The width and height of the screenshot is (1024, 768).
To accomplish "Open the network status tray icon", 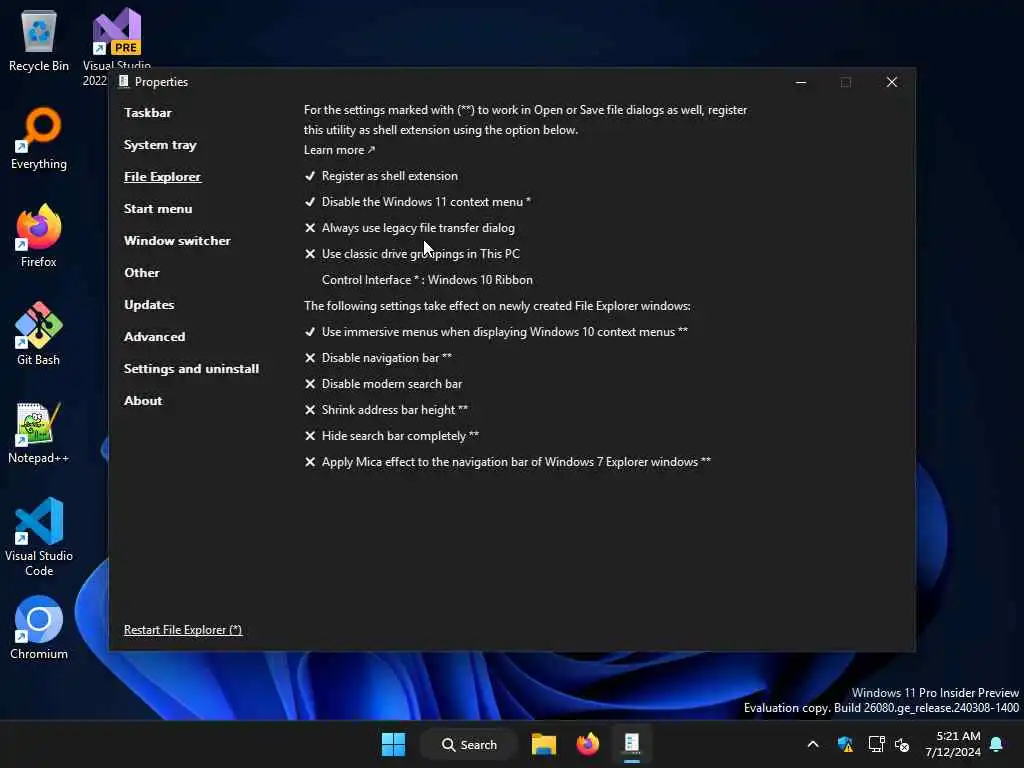I will 876,744.
